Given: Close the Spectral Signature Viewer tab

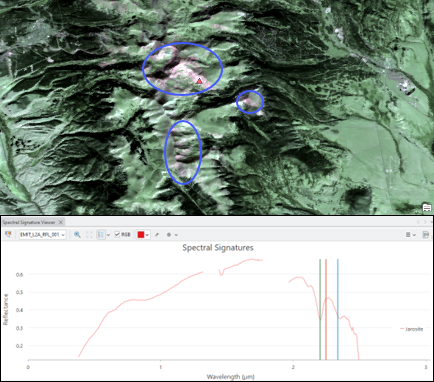Looking at the screenshot, I should tap(61, 222).
